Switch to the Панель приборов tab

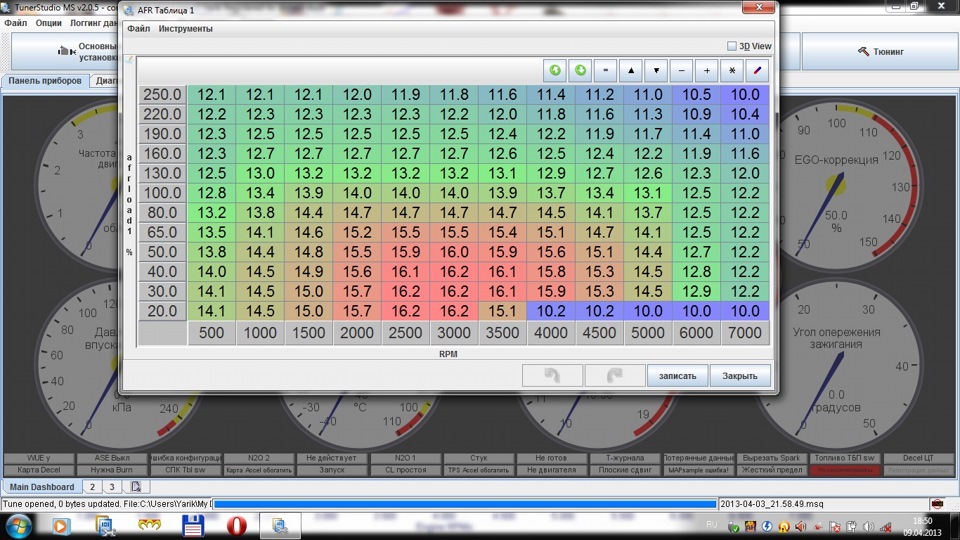44,81
